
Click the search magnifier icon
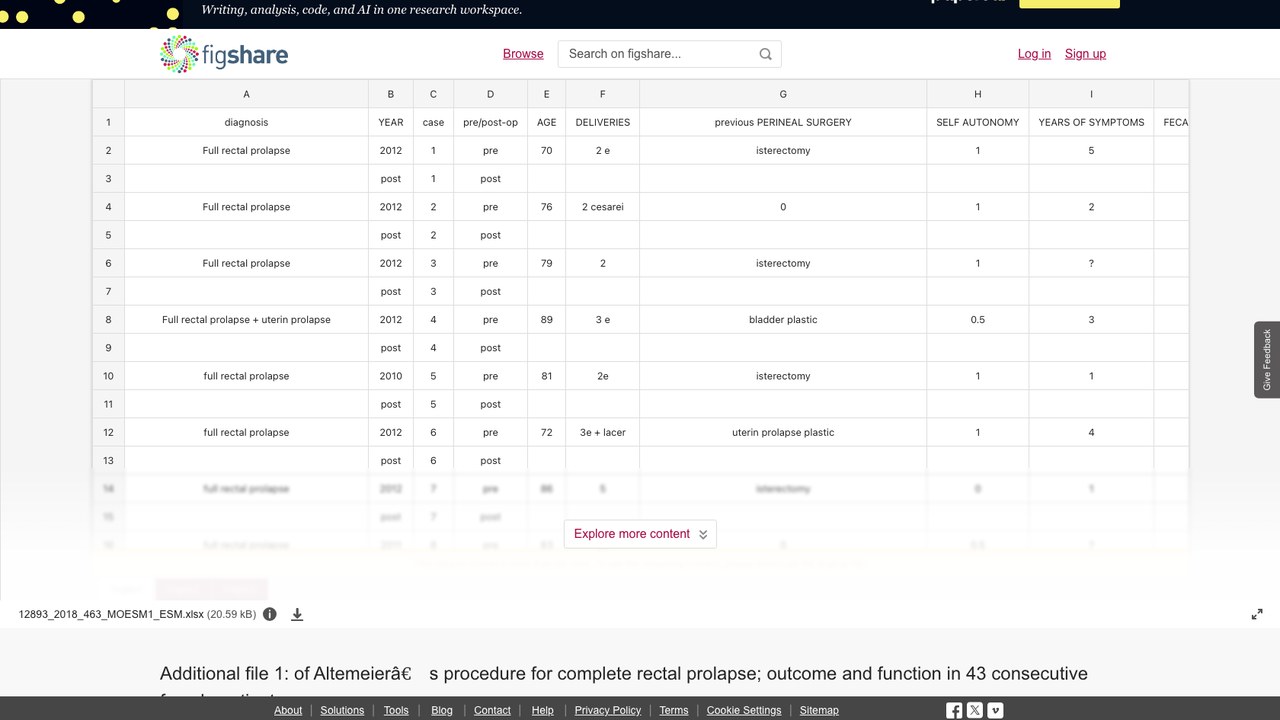(766, 54)
